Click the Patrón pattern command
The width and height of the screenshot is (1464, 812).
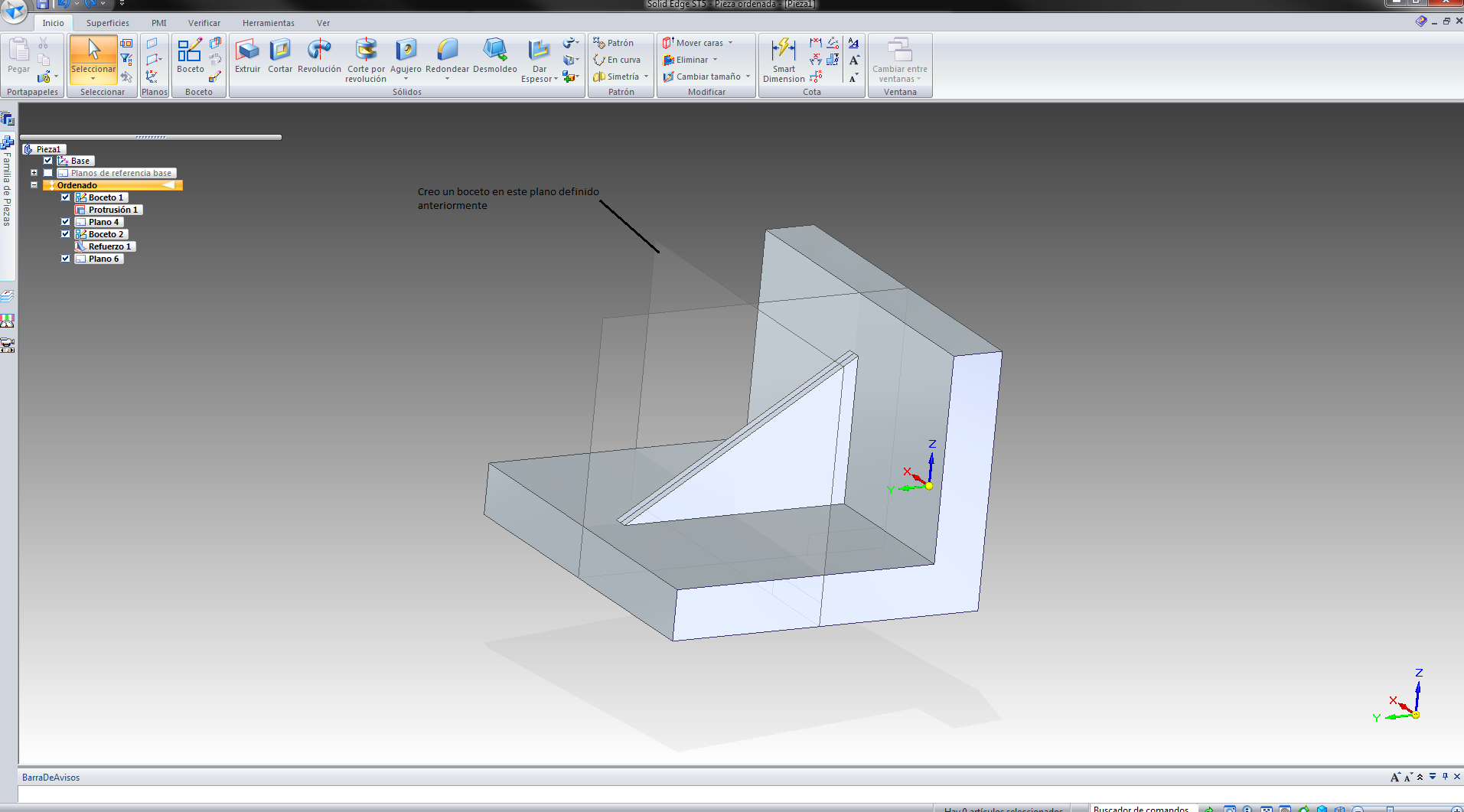[614, 43]
